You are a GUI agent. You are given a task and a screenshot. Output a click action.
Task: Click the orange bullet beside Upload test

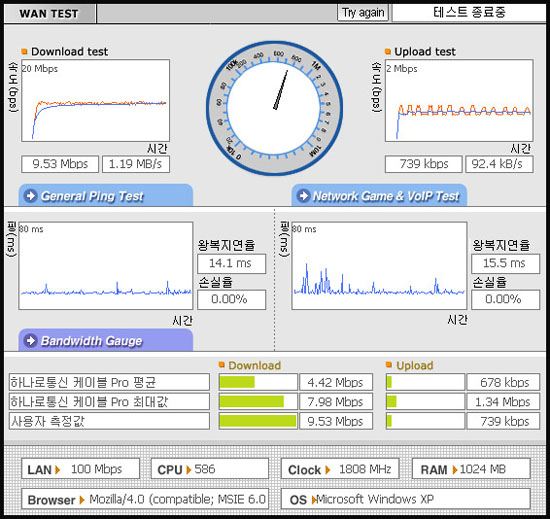388,52
